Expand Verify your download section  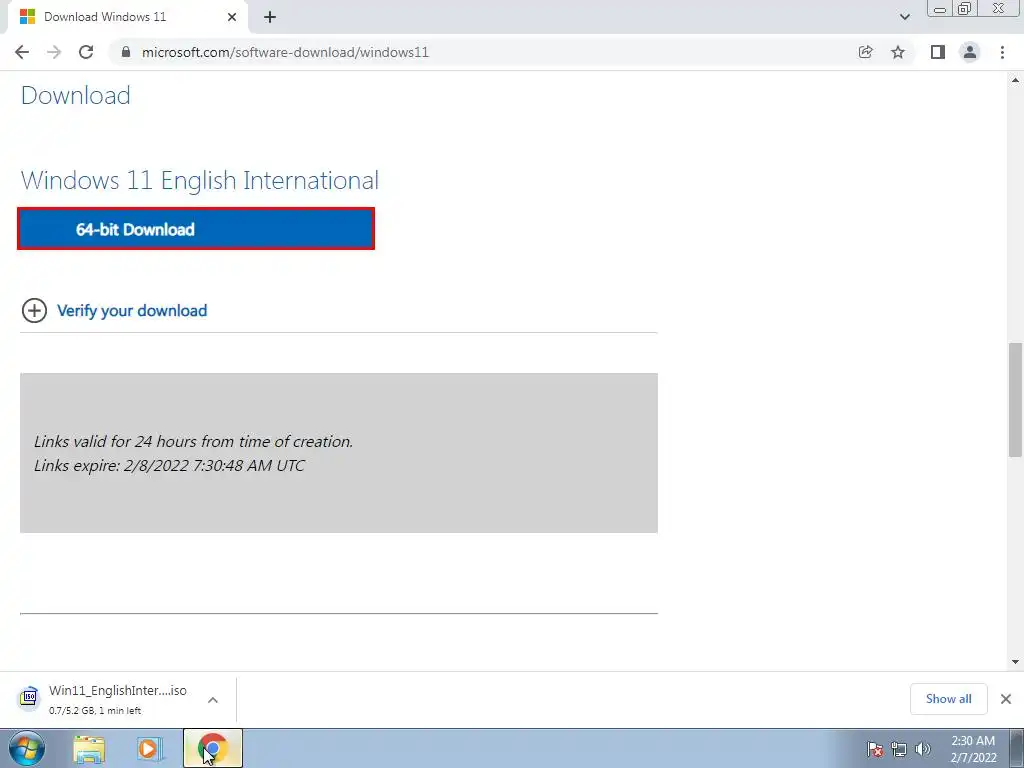(34, 311)
